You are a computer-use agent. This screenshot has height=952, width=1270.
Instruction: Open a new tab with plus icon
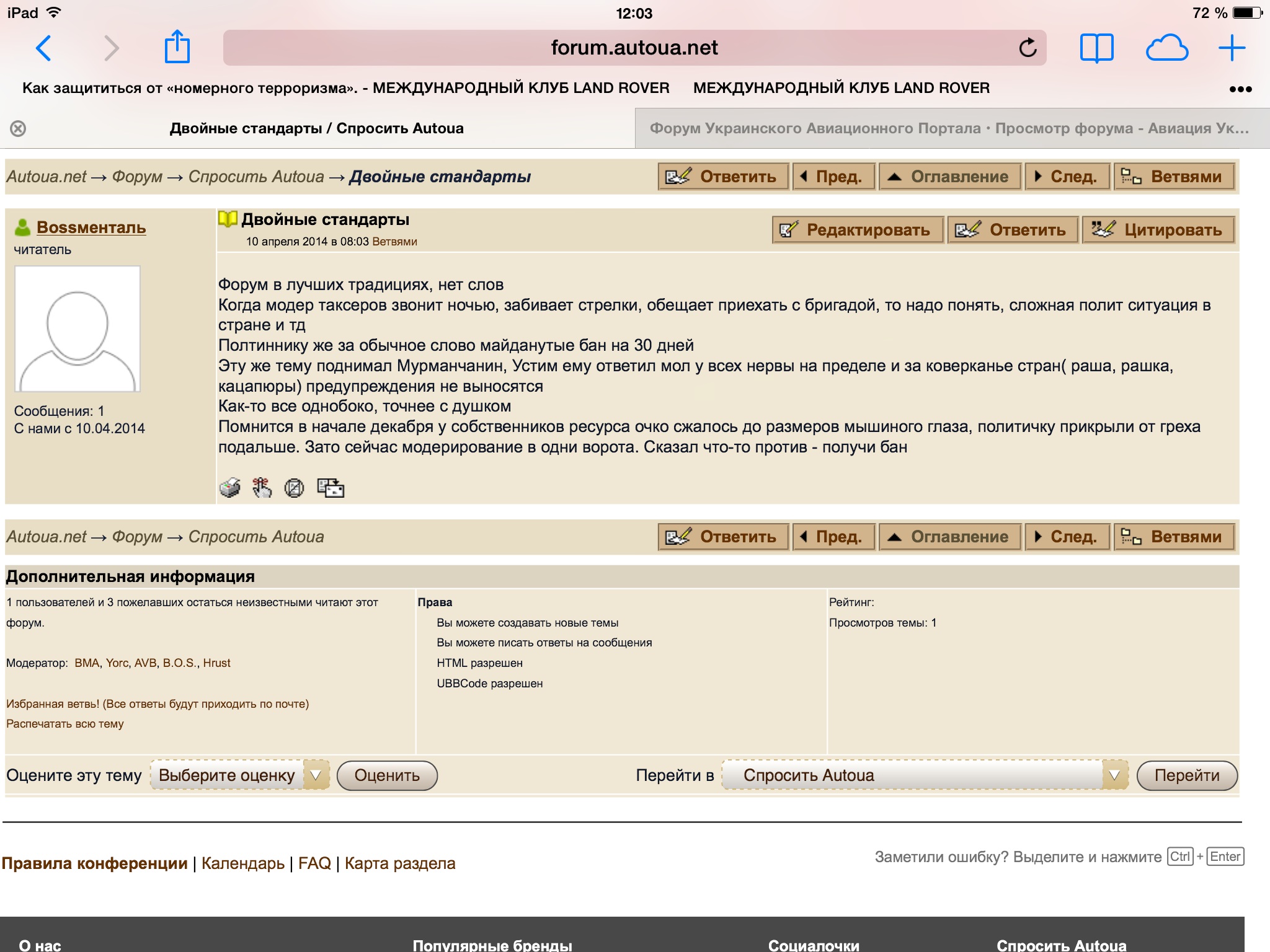point(1232,48)
